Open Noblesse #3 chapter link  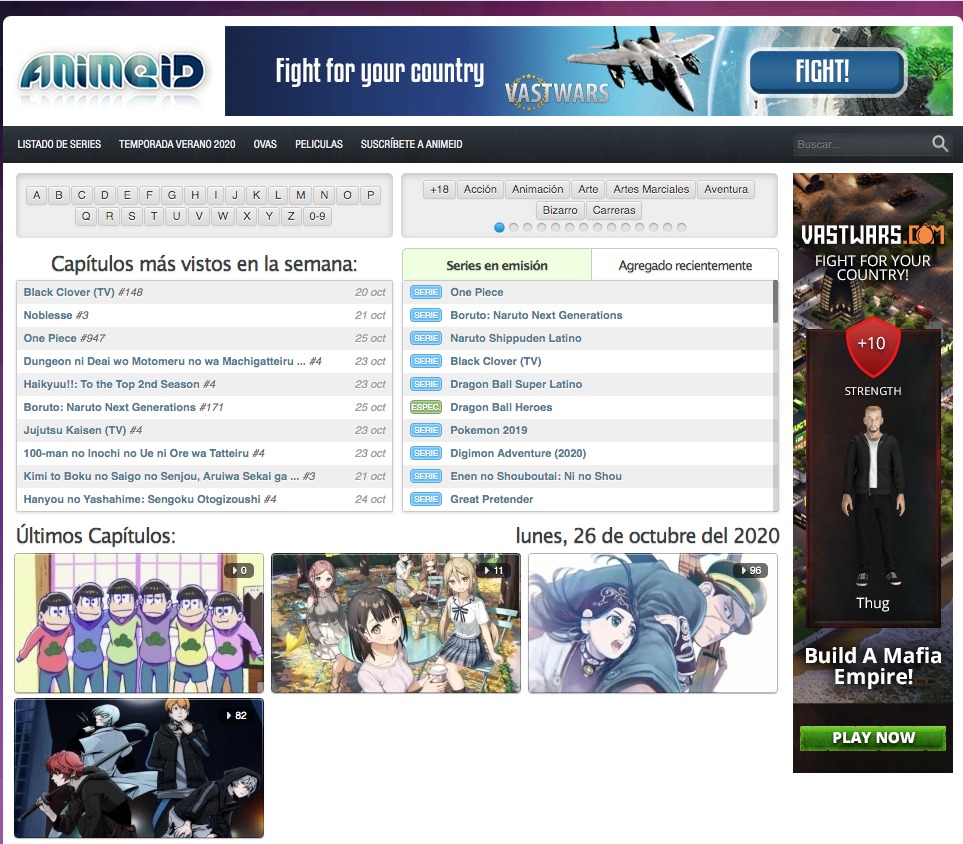(56, 315)
